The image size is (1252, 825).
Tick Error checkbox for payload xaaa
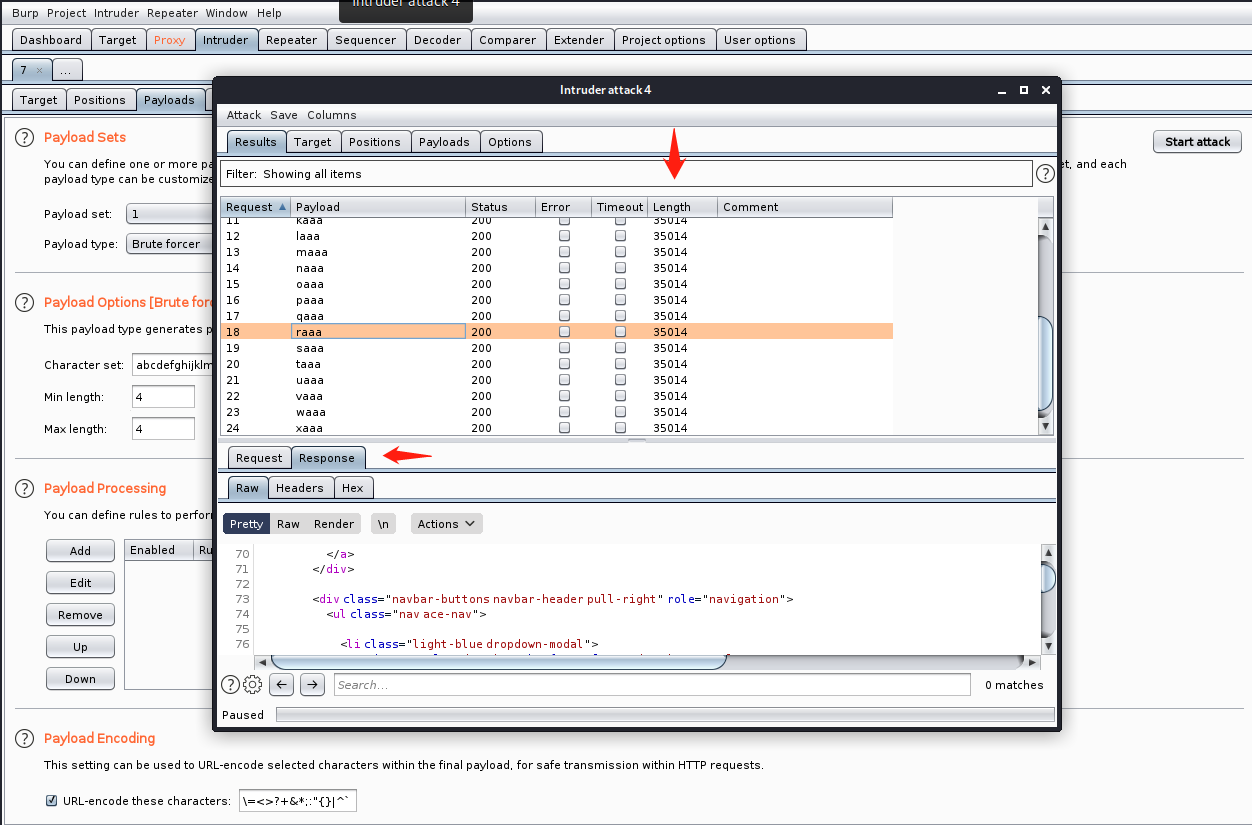coord(564,428)
